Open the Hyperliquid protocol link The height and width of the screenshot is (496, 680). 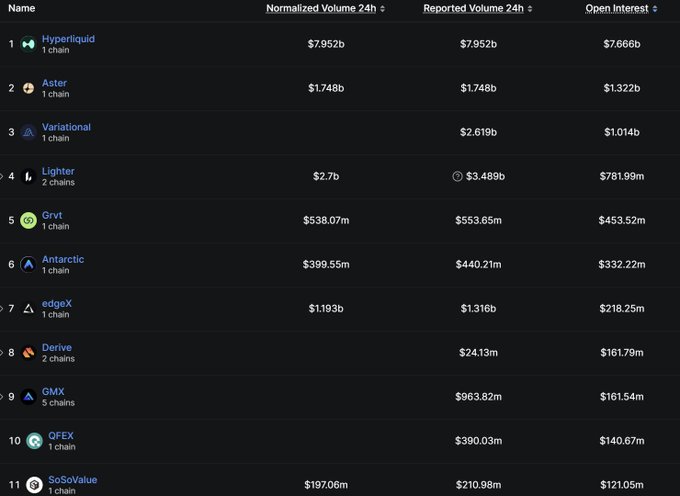[68, 39]
